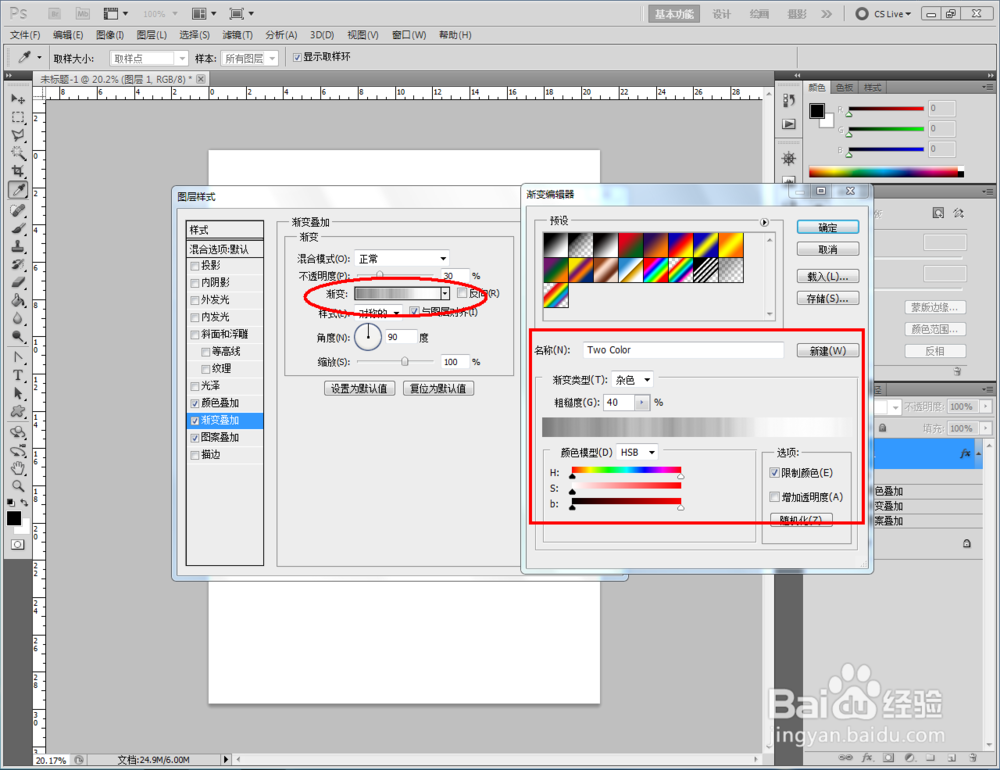This screenshot has height=770, width=1000.
Task: Click the 缩放 scale slider handle
Action: point(404,362)
